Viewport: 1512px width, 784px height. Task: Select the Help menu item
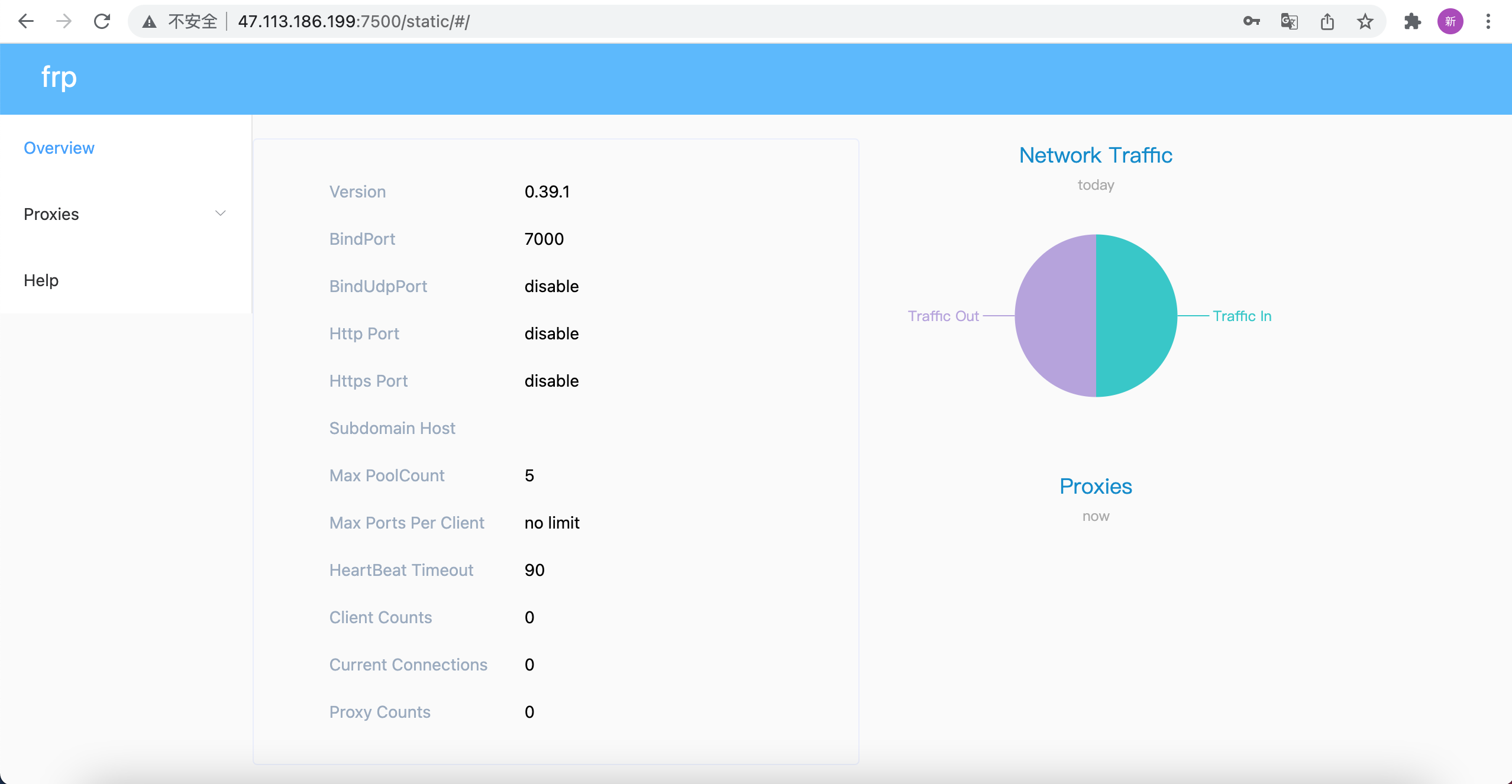[41, 280]
